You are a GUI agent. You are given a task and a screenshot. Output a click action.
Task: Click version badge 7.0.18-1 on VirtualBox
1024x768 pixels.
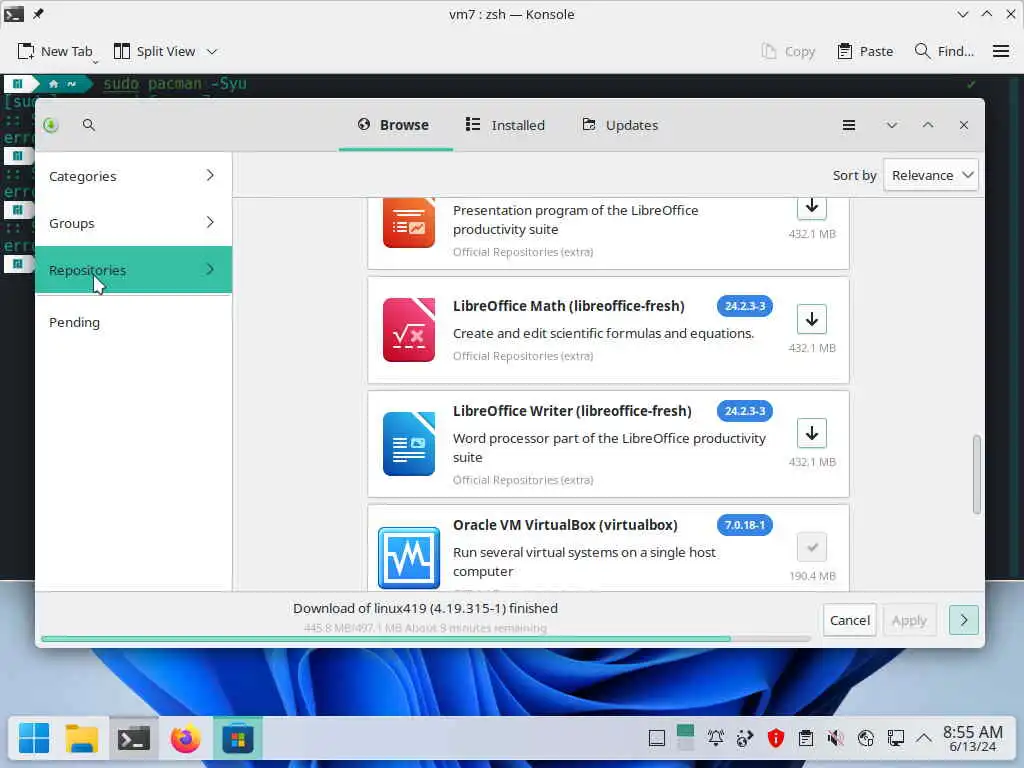point(744,524)
